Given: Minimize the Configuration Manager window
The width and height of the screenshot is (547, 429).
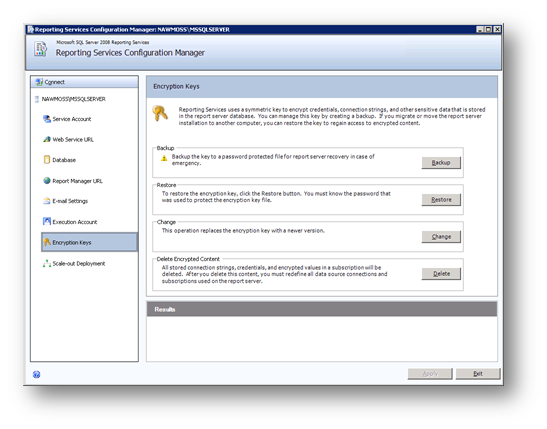Looking at the screenshot, I should [x=480, y=30].
